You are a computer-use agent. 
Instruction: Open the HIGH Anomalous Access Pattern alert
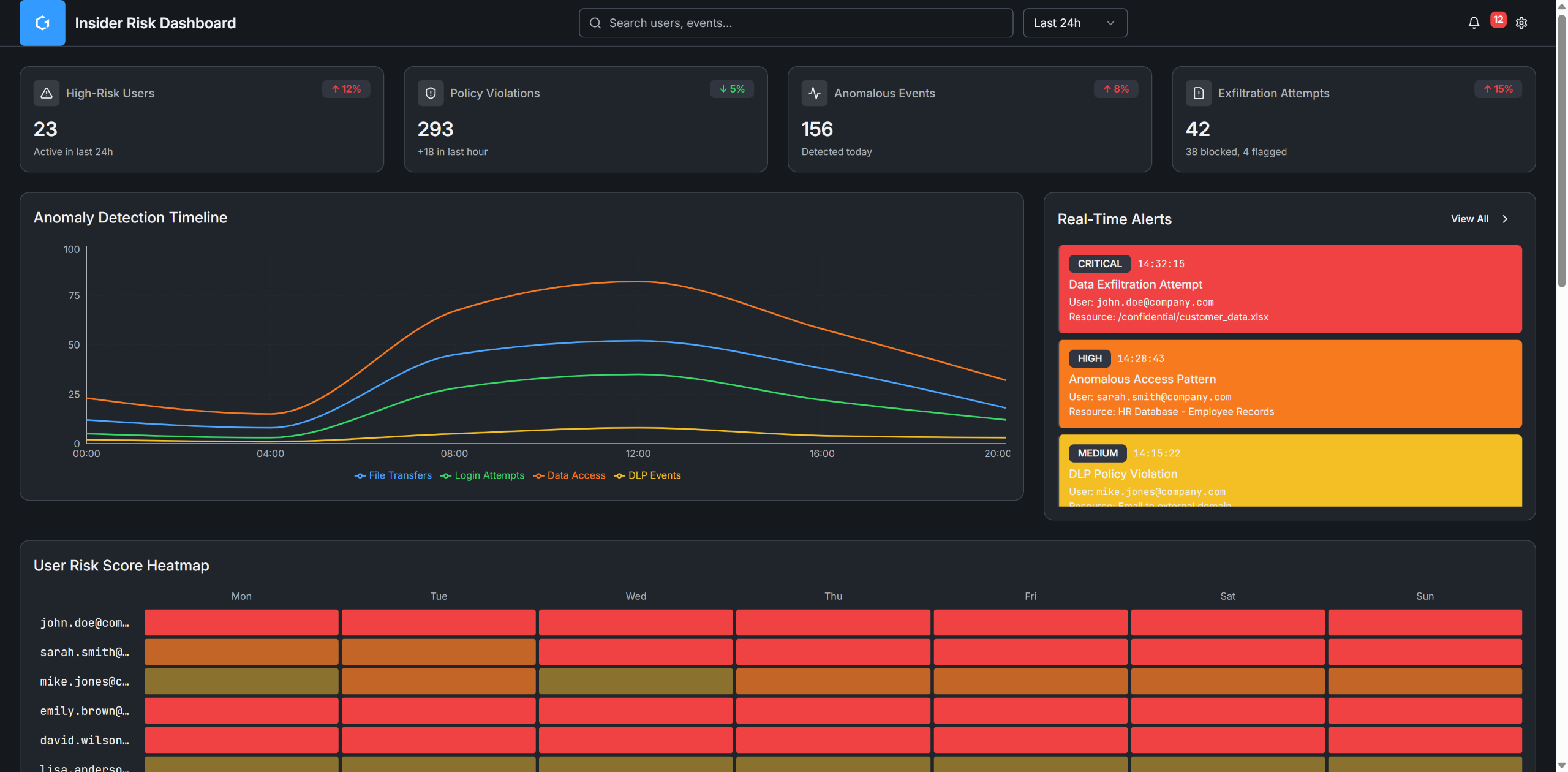pyautogui.click(x=1289, y=384)
